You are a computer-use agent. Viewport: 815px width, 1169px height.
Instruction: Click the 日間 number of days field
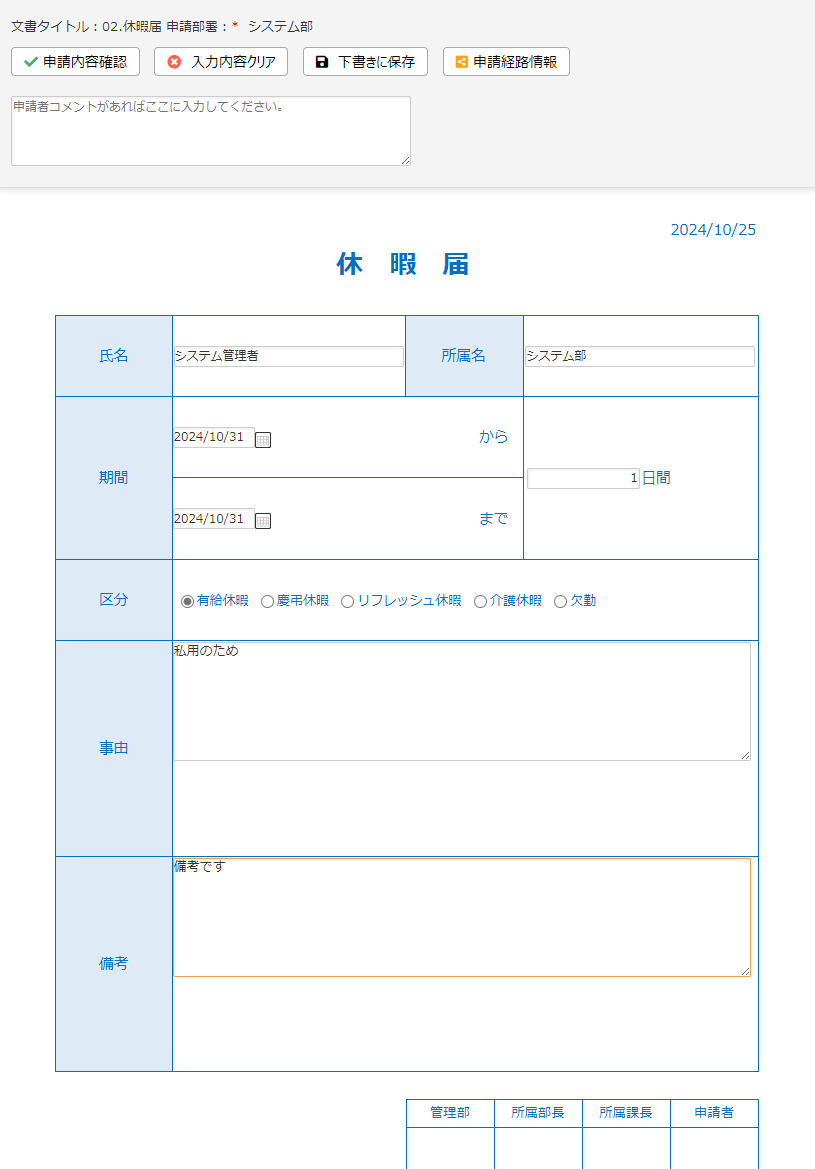click(583, 479)
